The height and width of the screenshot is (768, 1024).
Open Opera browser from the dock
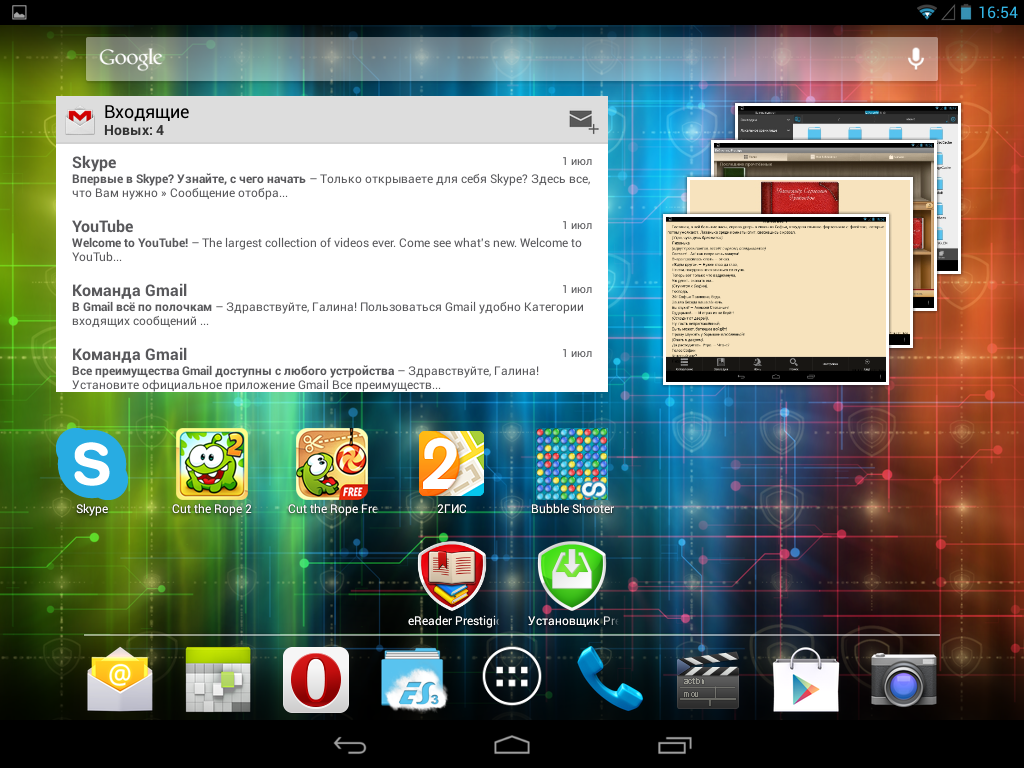point(316,680)
